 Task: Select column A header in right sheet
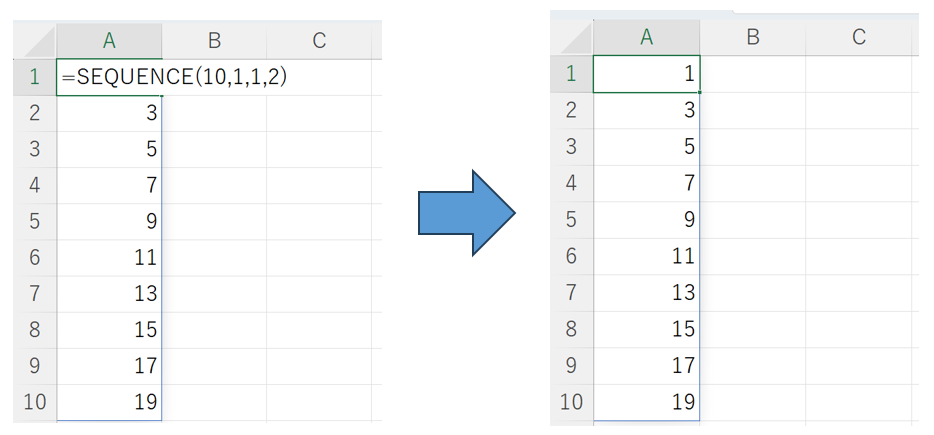[646, 38]
